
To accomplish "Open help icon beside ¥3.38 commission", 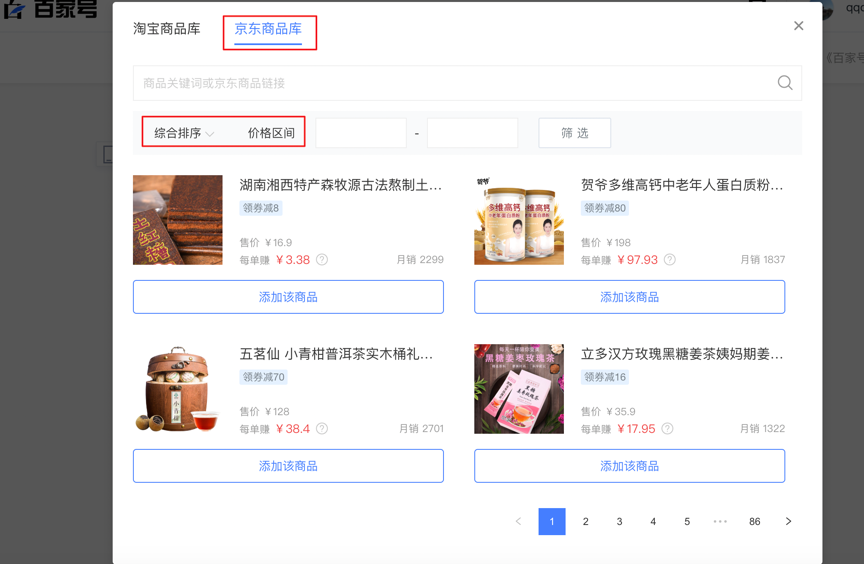I will pyautogui.click(x=322, y=259).
